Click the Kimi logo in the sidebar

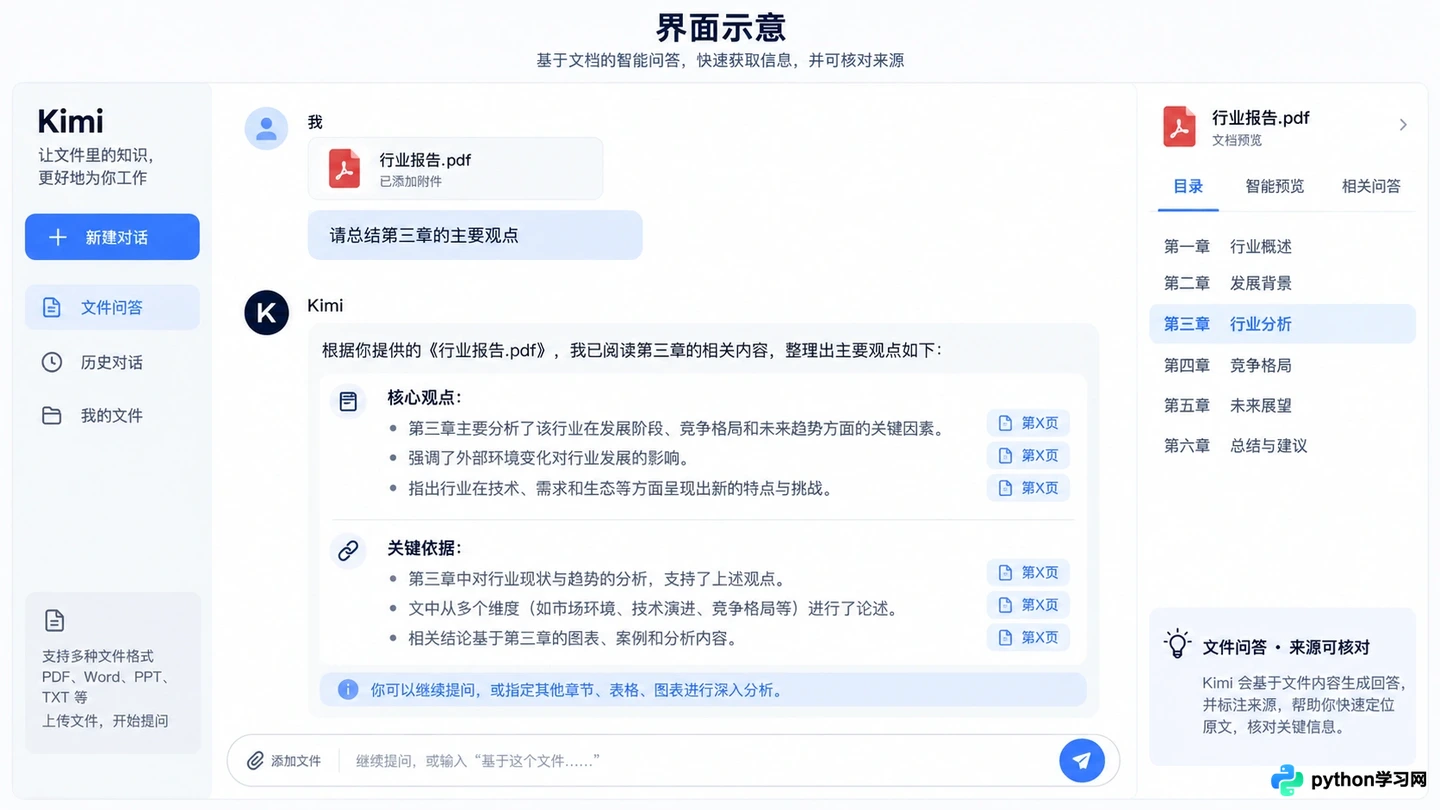coord(71,122)
